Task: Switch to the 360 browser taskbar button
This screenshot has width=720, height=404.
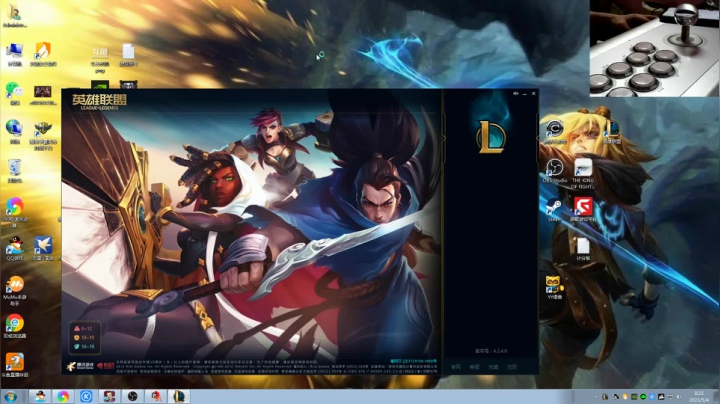Action: pyautogui.click(x=63, y=396)
